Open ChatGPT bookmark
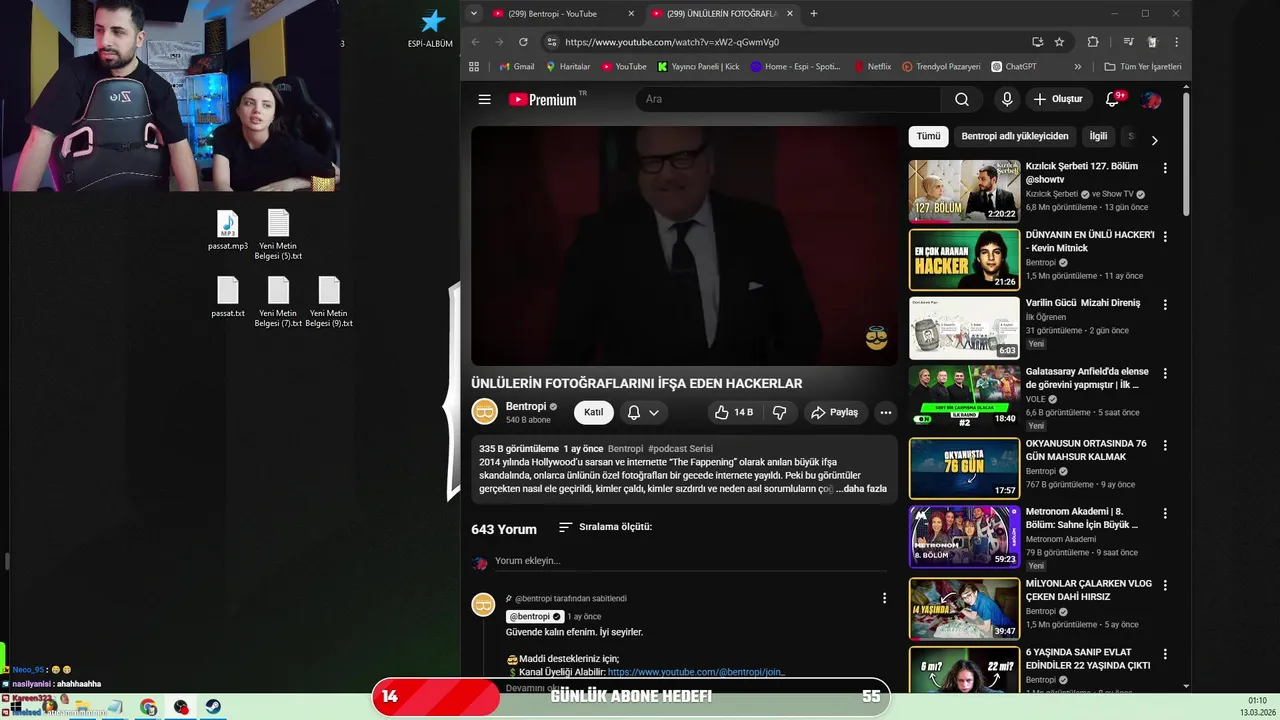The width and height of the screenshot is (1280, 720). pyautogui.click(x=1014, y=67)
